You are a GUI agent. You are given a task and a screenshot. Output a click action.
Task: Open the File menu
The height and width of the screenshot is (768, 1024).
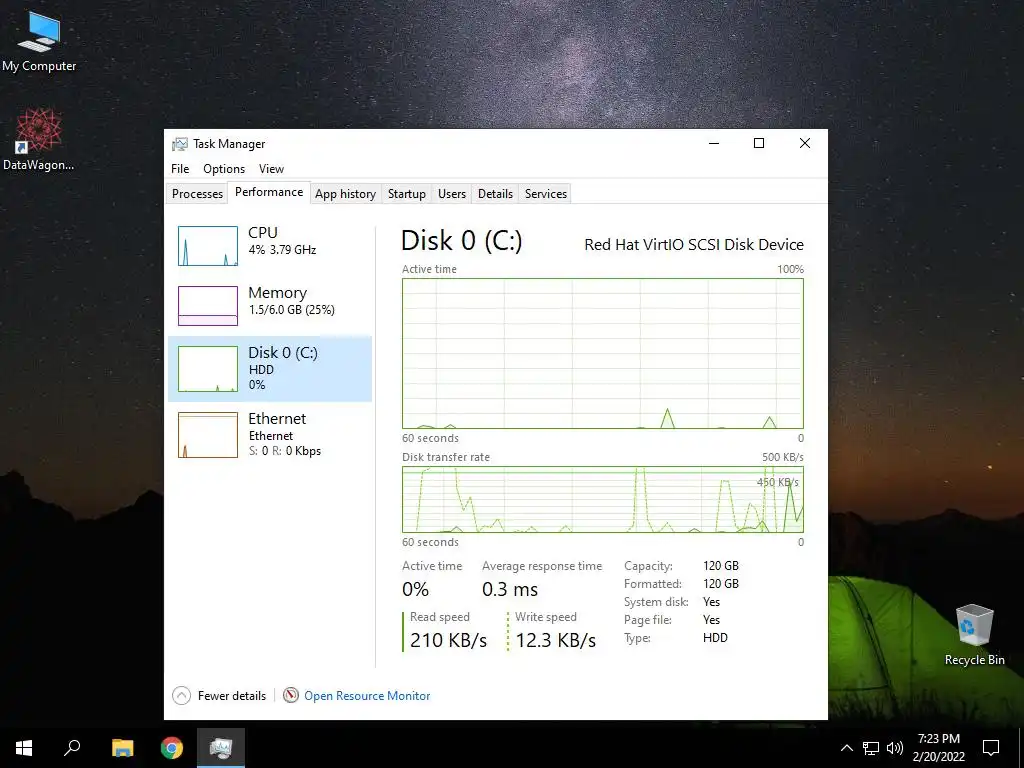click(180, 168)
